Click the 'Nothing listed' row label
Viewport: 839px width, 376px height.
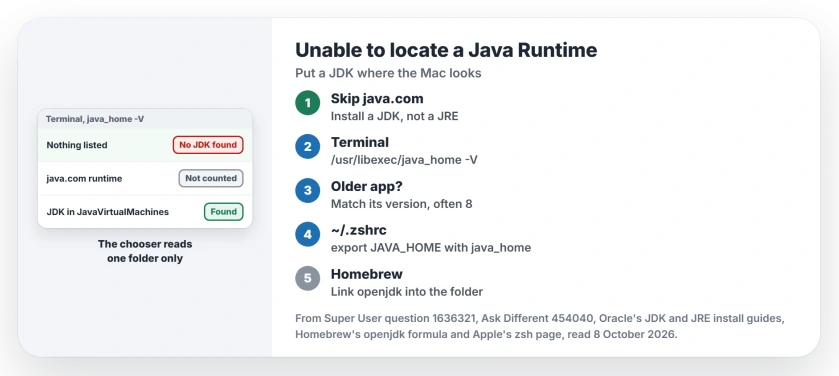pyautogui.click(x=77, y=145)
